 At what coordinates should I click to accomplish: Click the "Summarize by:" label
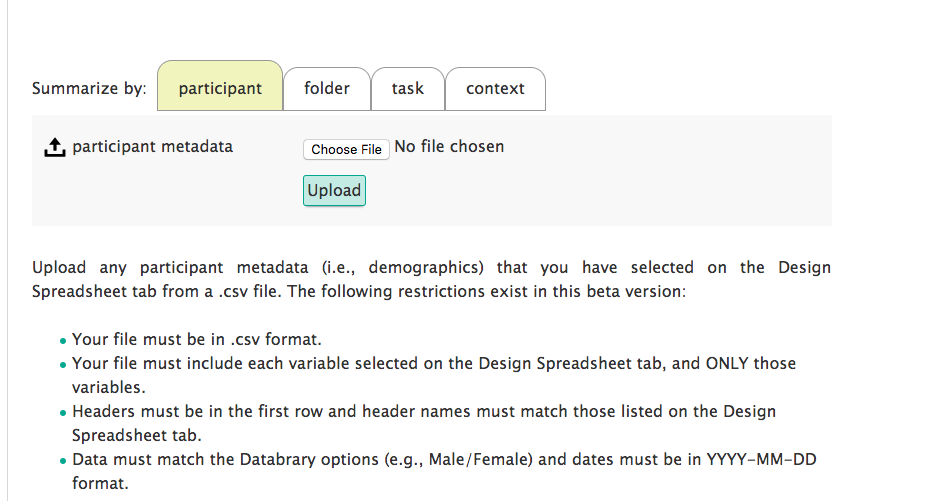point(89,88)
